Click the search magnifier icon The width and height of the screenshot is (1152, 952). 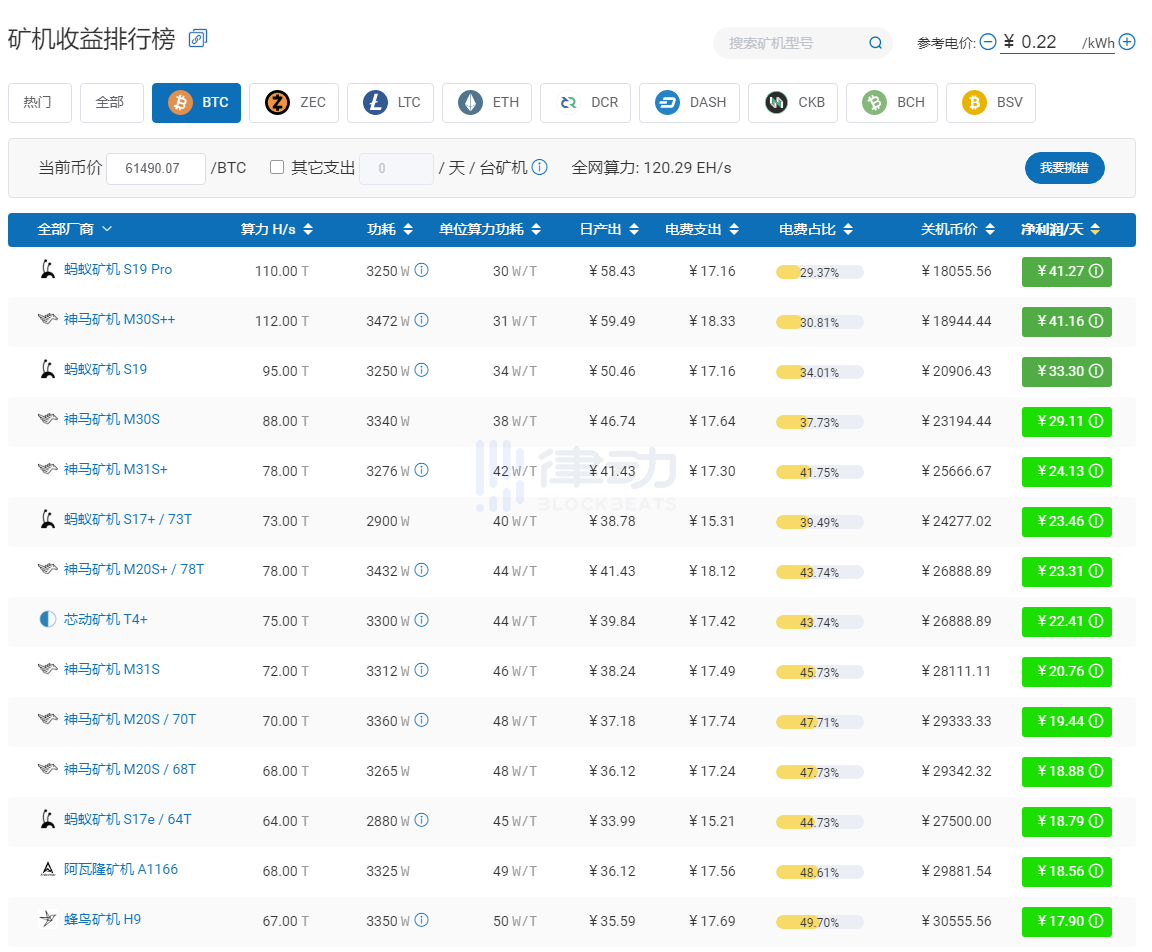875,43
